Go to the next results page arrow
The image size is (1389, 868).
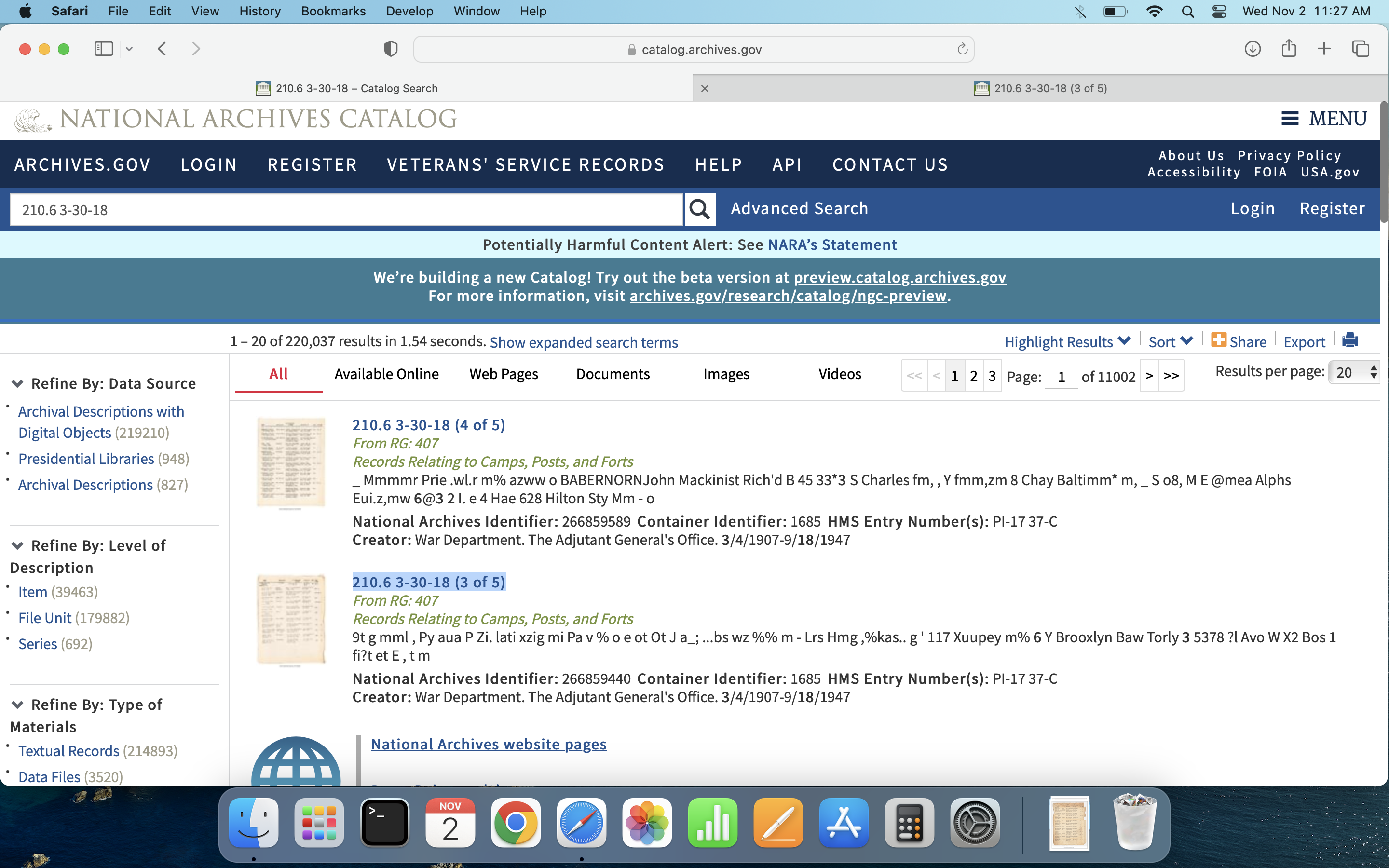point(1149,376)
